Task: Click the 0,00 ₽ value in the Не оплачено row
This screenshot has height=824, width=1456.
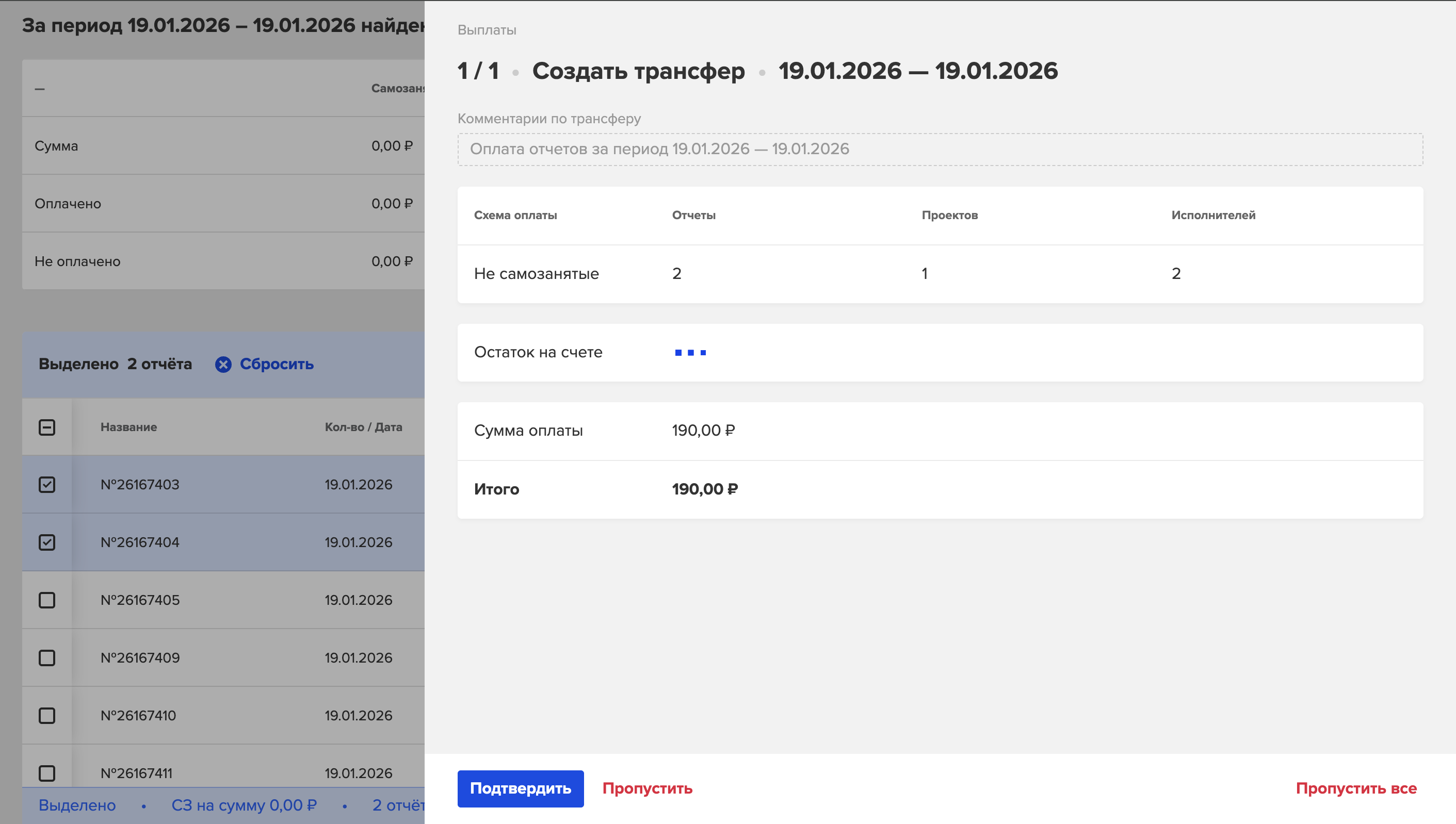Action: (392, 261)
